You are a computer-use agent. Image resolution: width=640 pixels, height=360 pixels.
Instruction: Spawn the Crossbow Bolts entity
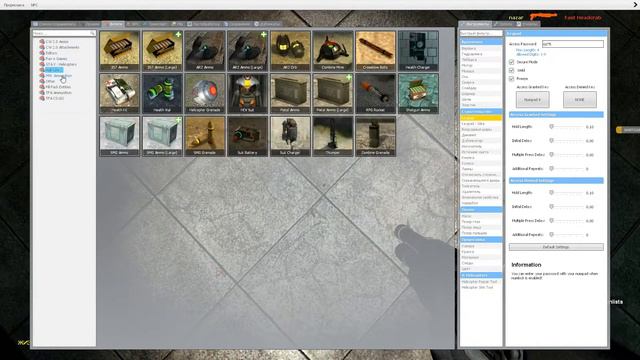pos(376,51)
